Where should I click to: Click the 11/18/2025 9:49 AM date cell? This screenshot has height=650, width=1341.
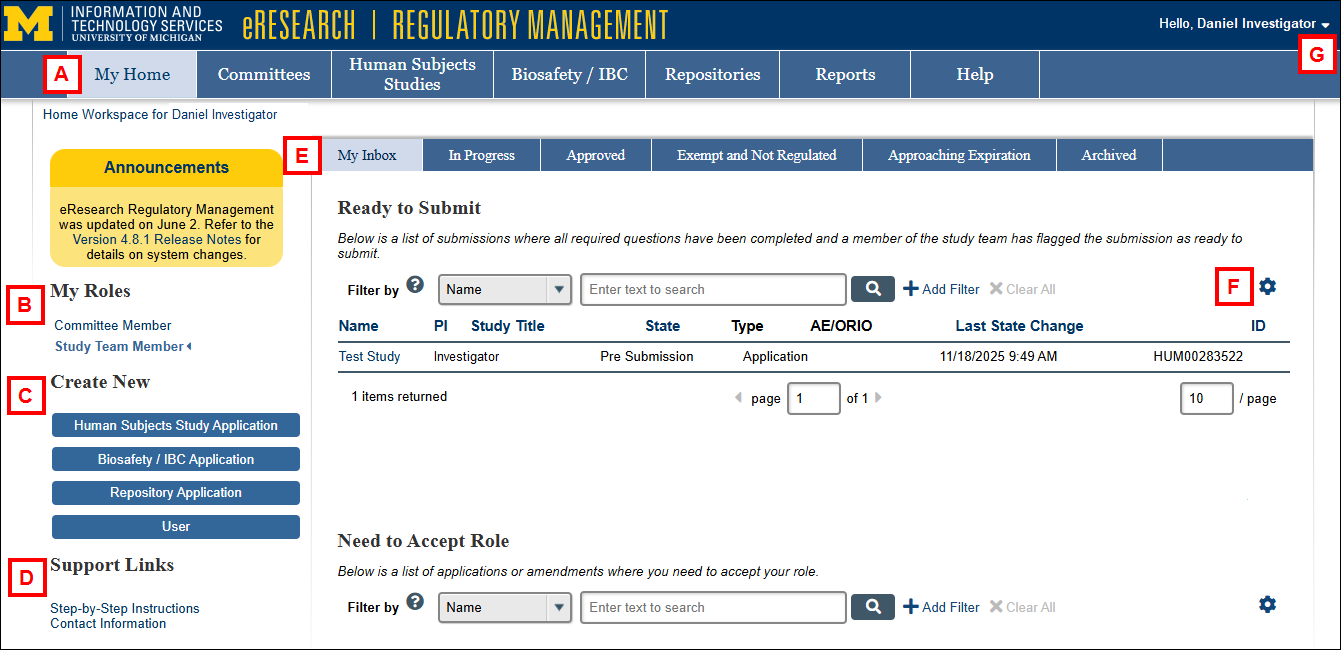pos(999,356)
